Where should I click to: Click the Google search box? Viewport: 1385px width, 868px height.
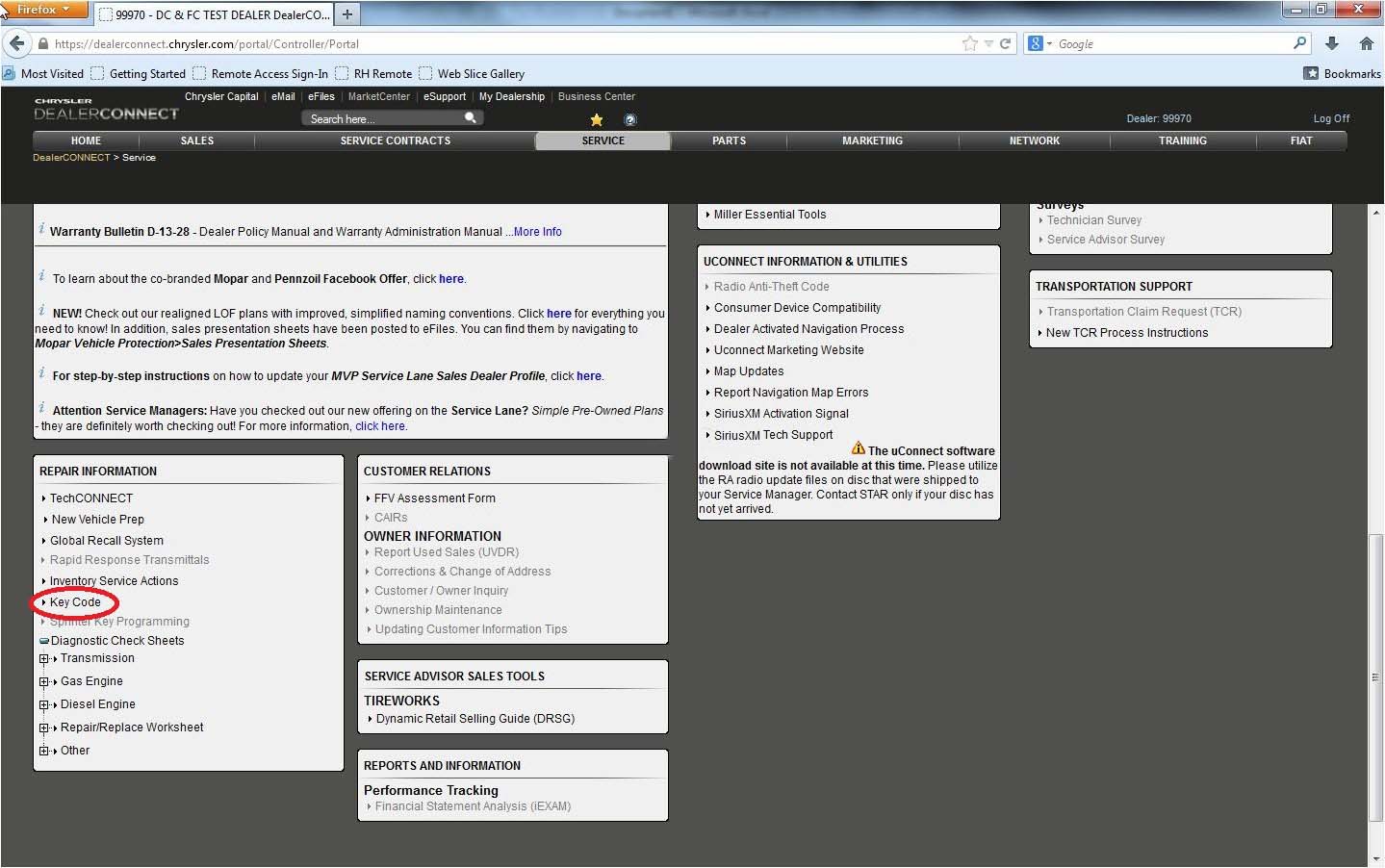pos(1172,43)
